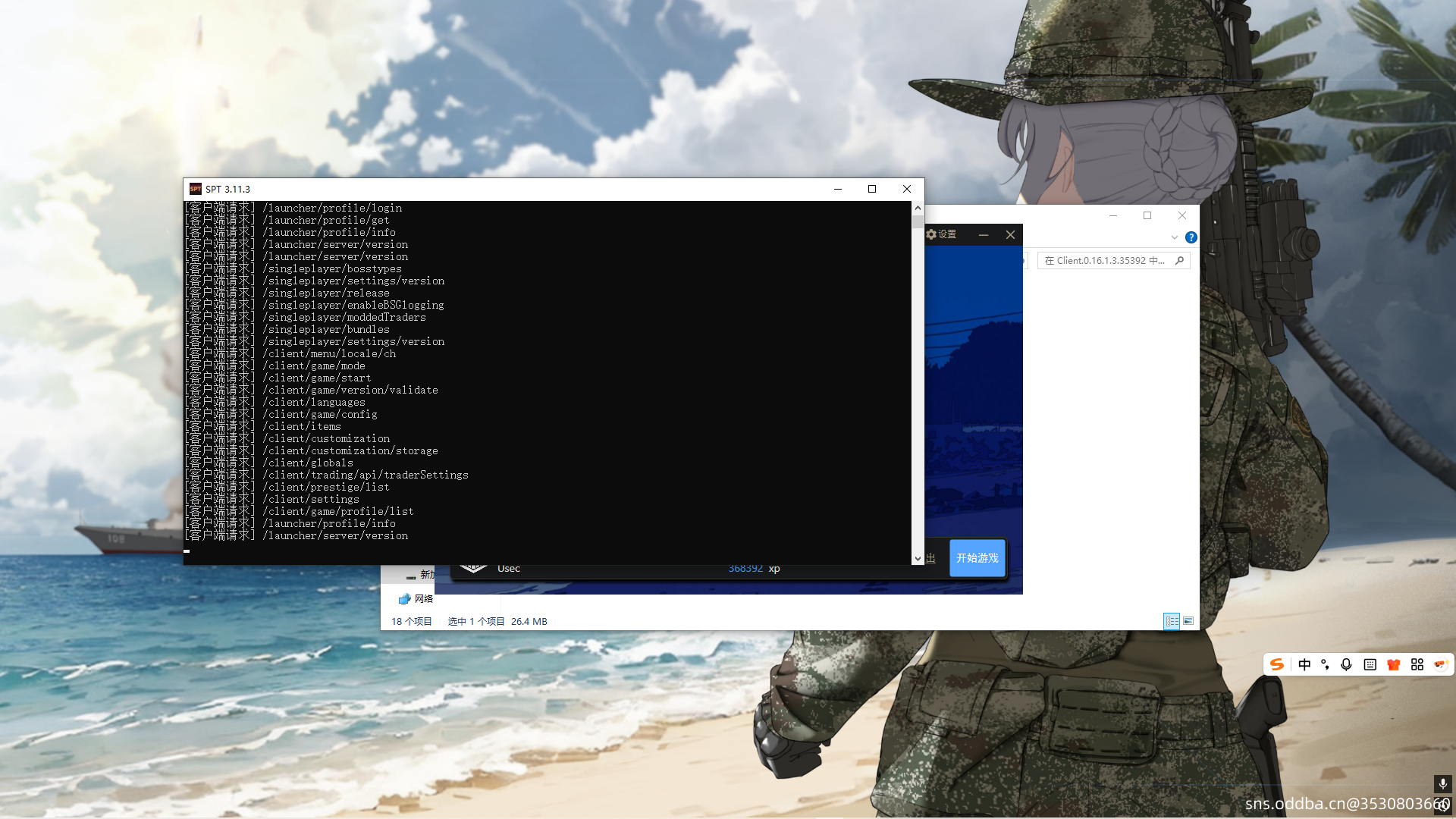The image size is (1456, 819).
Task: Click the /client/menu/locale/ch log line
Action: tap(290, 353)
